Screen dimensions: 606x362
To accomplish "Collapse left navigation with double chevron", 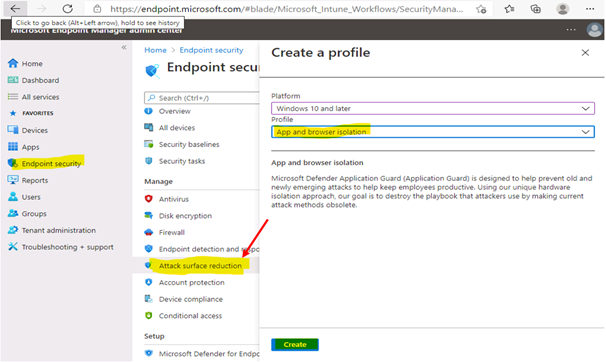I will [124, 47].
